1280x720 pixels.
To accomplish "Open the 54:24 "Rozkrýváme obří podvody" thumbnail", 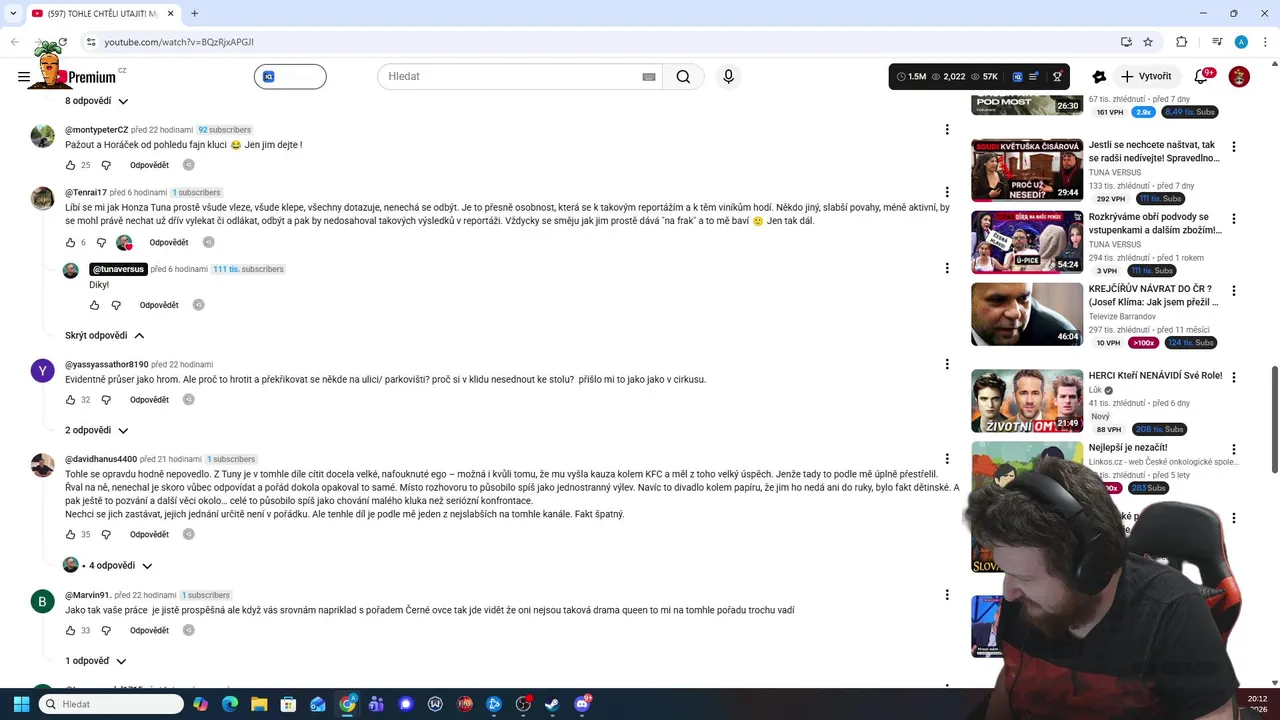I will click(1027, 242).
